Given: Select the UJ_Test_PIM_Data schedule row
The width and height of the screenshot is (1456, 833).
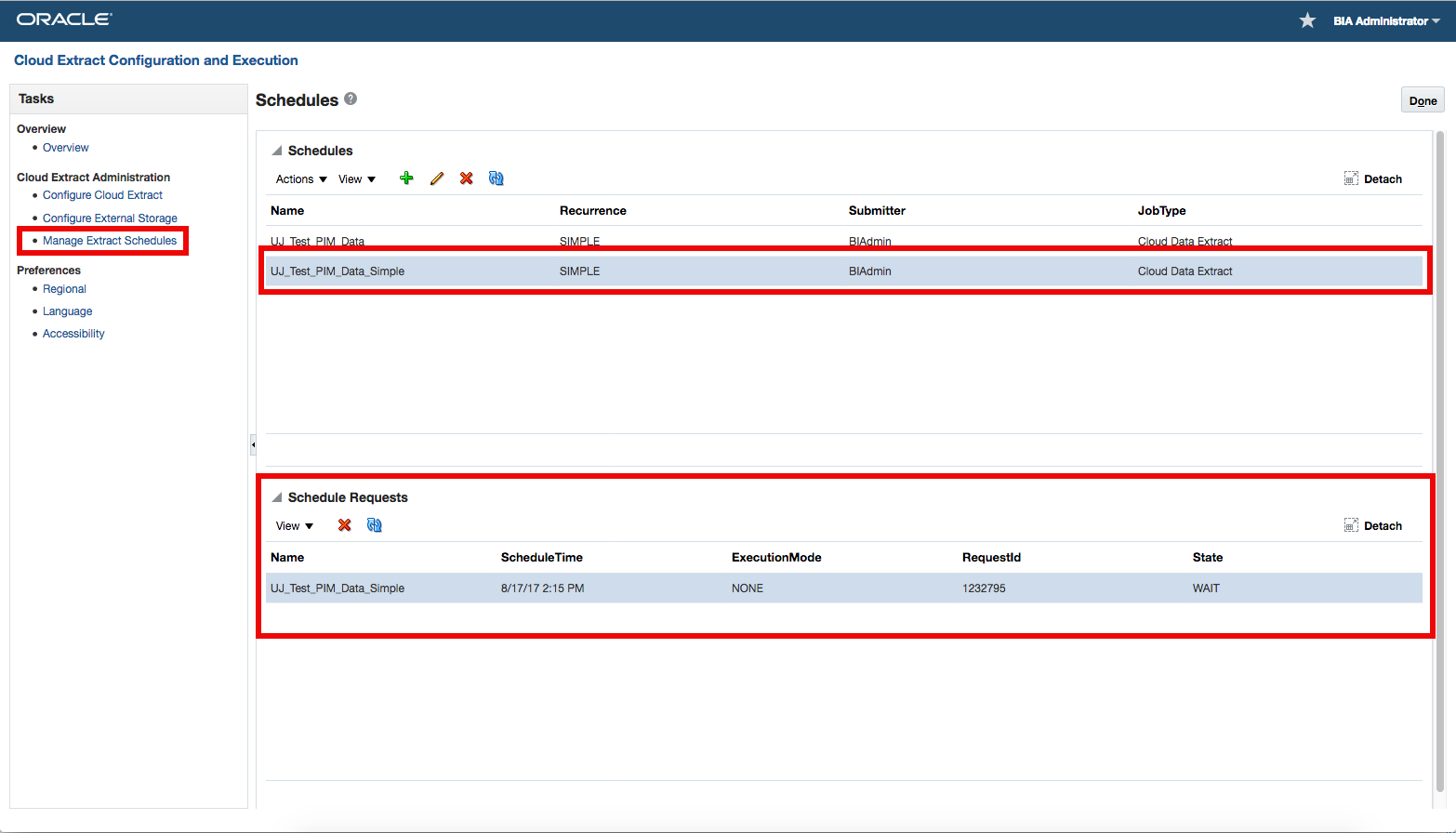Looking at the screenshot, I should (x=317, y=240).
